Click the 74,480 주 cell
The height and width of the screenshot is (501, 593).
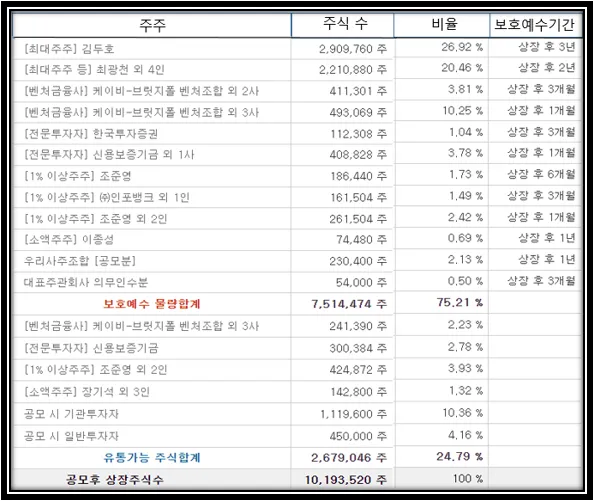pos(362,240)
